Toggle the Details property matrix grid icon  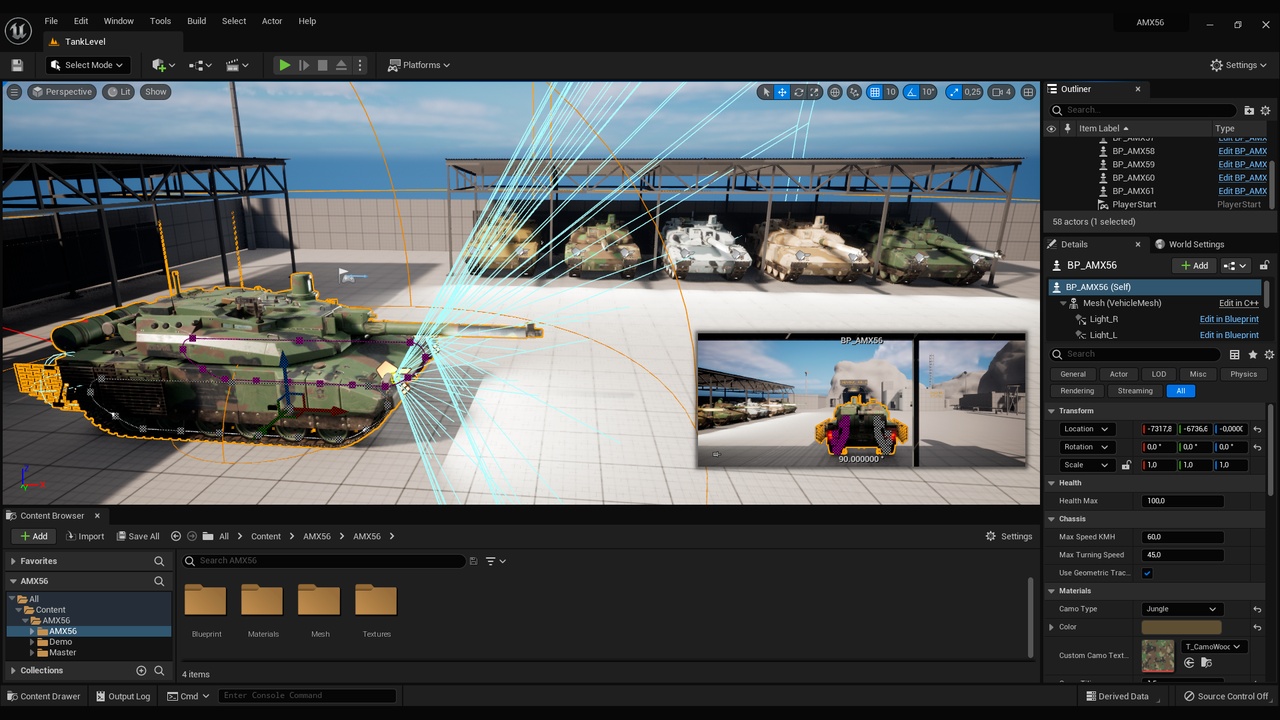click(x=1234, y=354)
